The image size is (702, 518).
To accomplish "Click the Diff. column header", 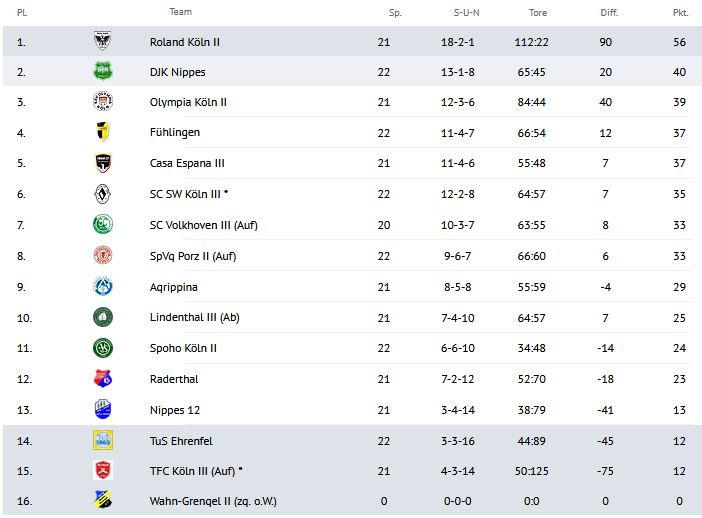I will (x=609, y=13).
